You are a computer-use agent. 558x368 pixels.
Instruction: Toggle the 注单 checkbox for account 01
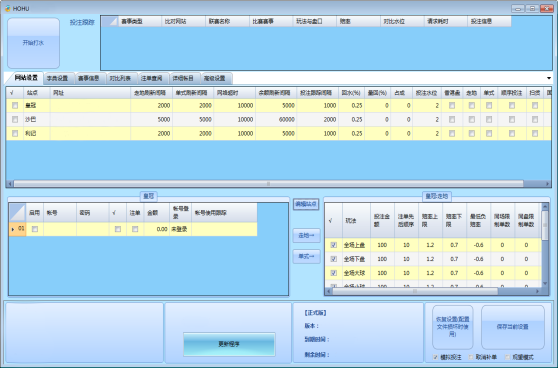135,229
